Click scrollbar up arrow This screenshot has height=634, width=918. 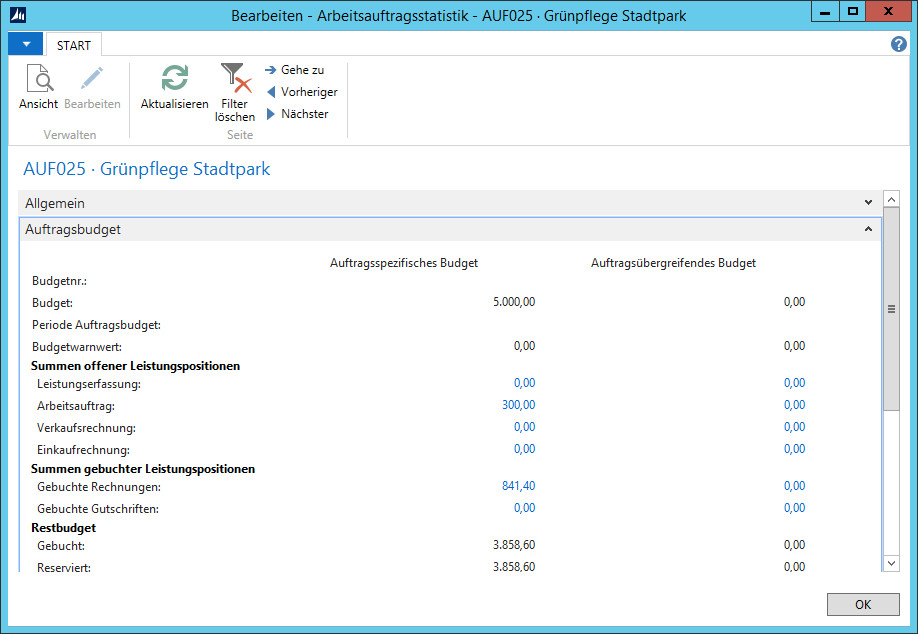coord(891,200)
